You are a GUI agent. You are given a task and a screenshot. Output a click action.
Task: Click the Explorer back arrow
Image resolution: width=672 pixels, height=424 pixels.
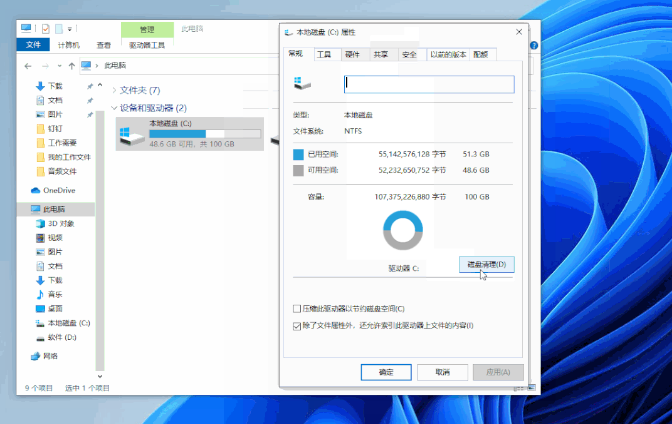click(x=28, y=66)
